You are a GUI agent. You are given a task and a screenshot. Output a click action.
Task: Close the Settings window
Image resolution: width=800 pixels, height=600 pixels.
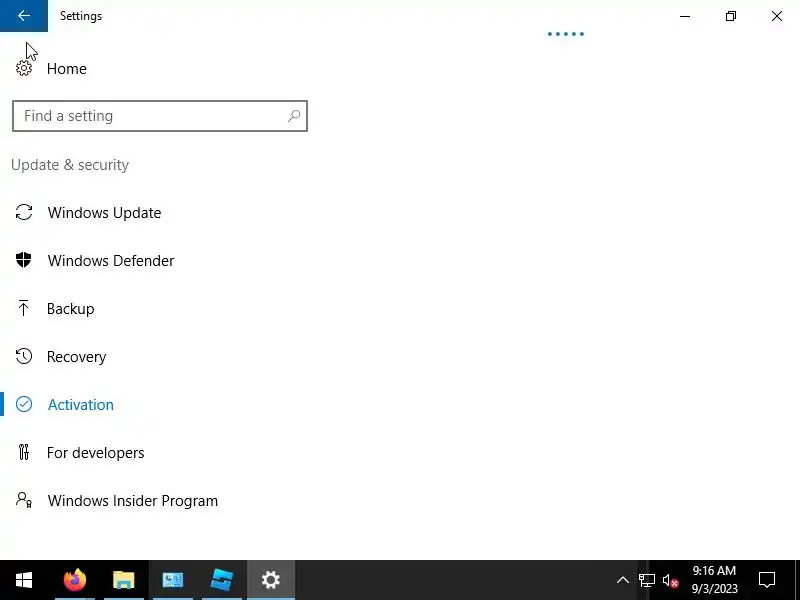coord(777,16)
